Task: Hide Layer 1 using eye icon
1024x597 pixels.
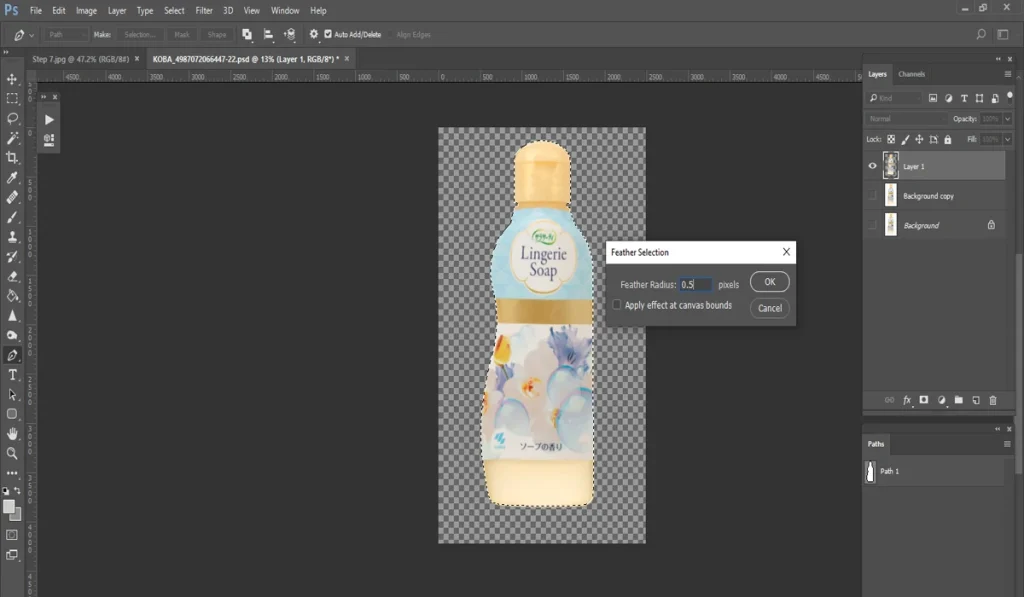Action: [x=872, y=166]
